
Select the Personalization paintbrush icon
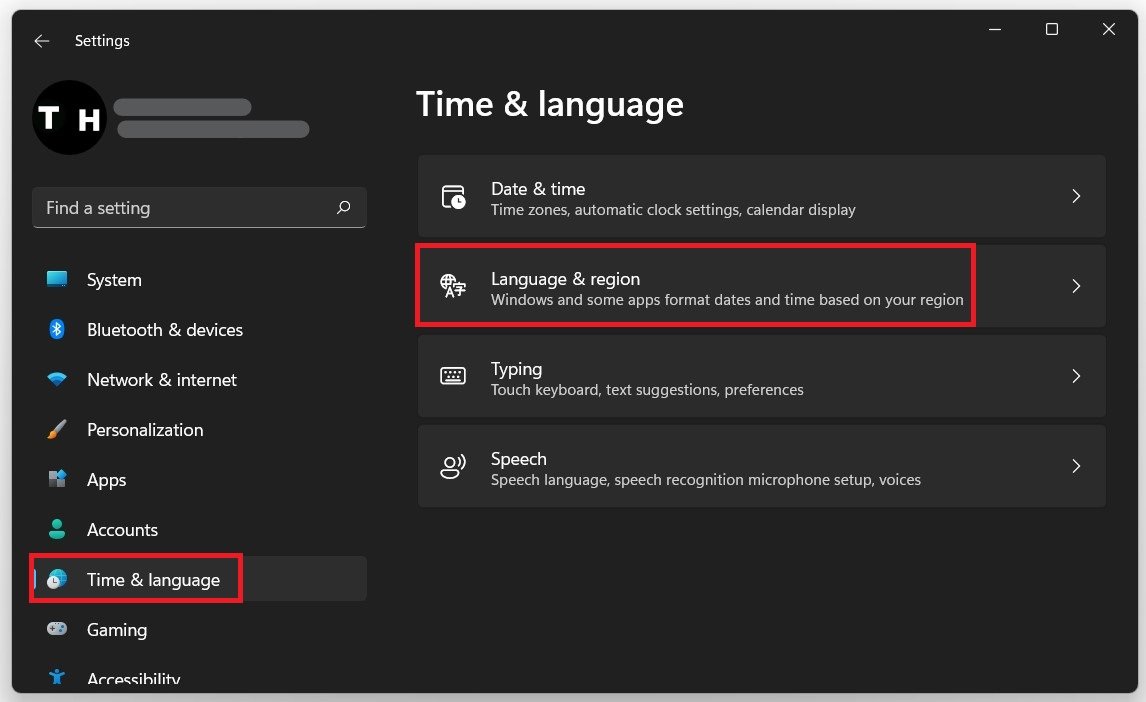click(57, 430)
